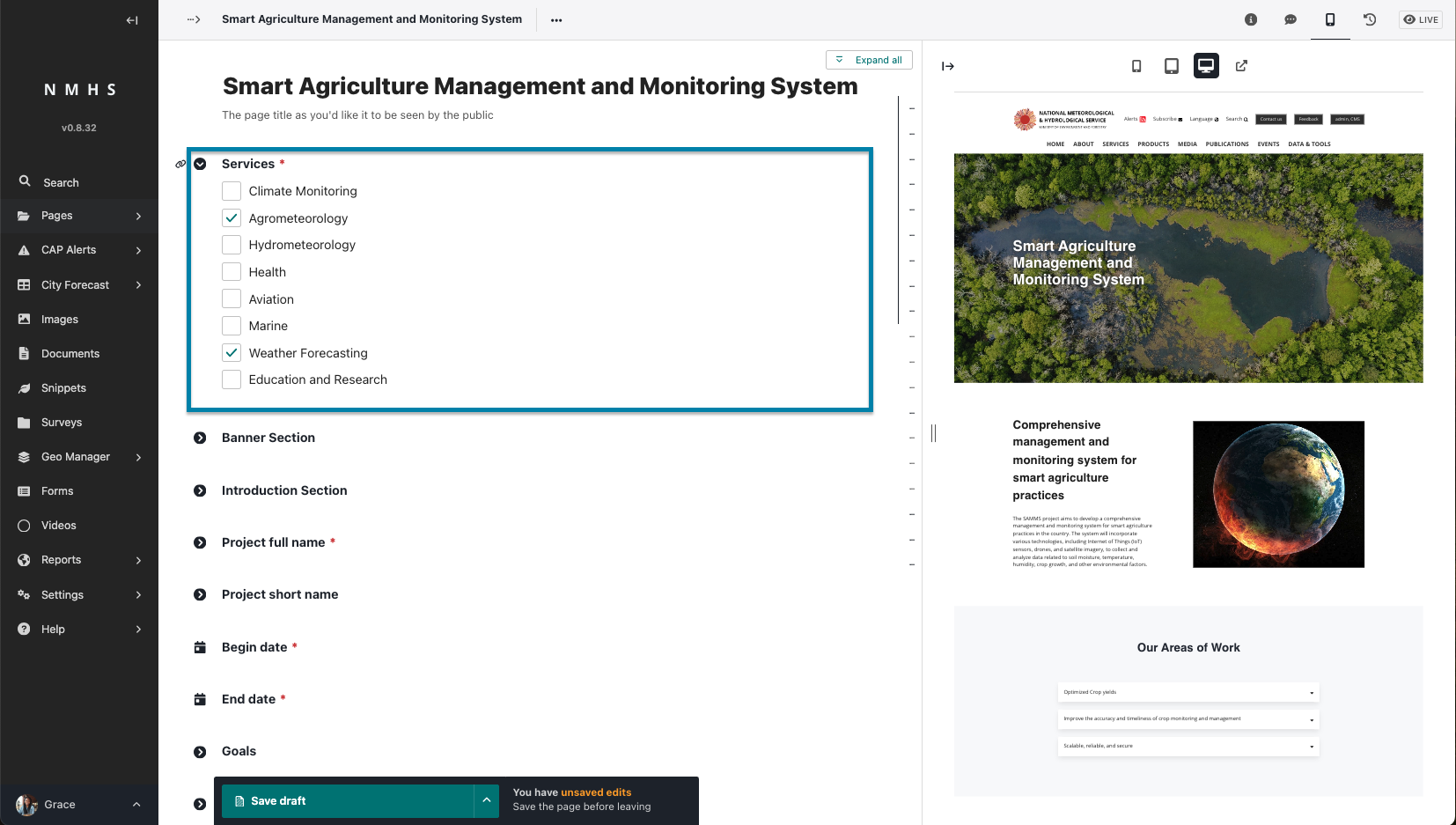Check the Climate Monitoring checkbox

pyautogui.click(x=232, y=191)
